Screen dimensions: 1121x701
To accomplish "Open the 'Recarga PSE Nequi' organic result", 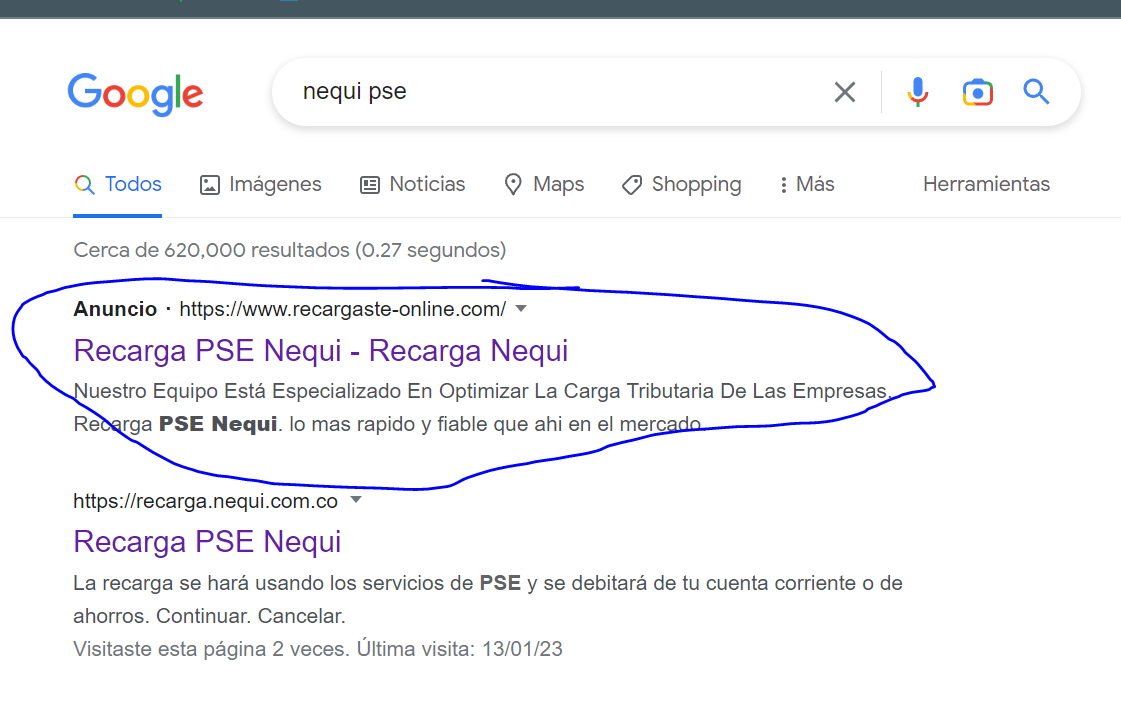I will (x=207, y=542).
